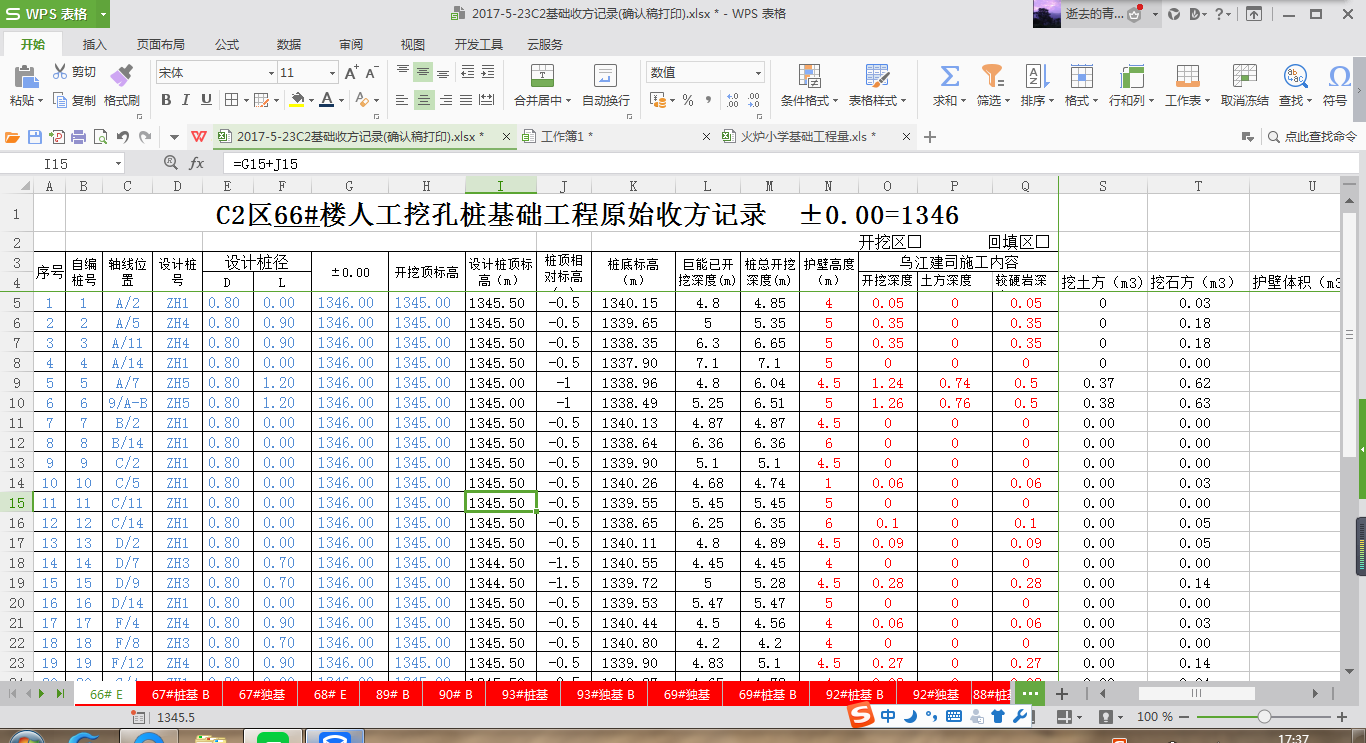Image resolution: width=1366 pixels, height=743 pixels.
Task: Click the print icon in quick access bar
Action: (x=78, y=137)
